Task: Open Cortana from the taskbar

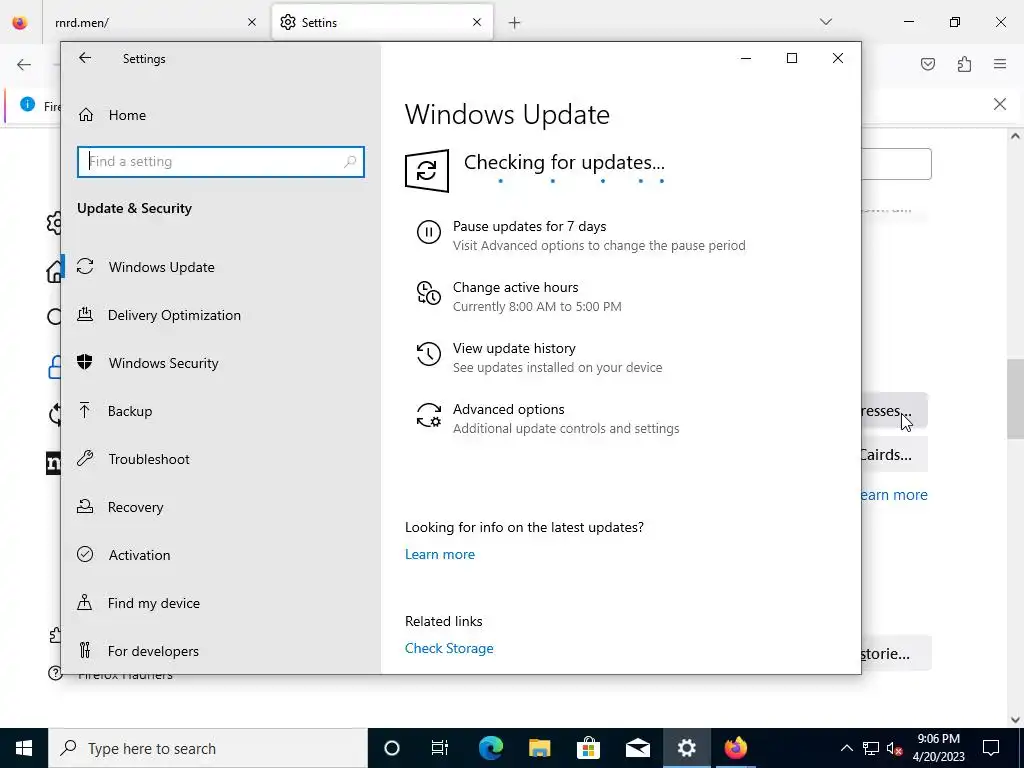Action: click(x=391, y=748)
